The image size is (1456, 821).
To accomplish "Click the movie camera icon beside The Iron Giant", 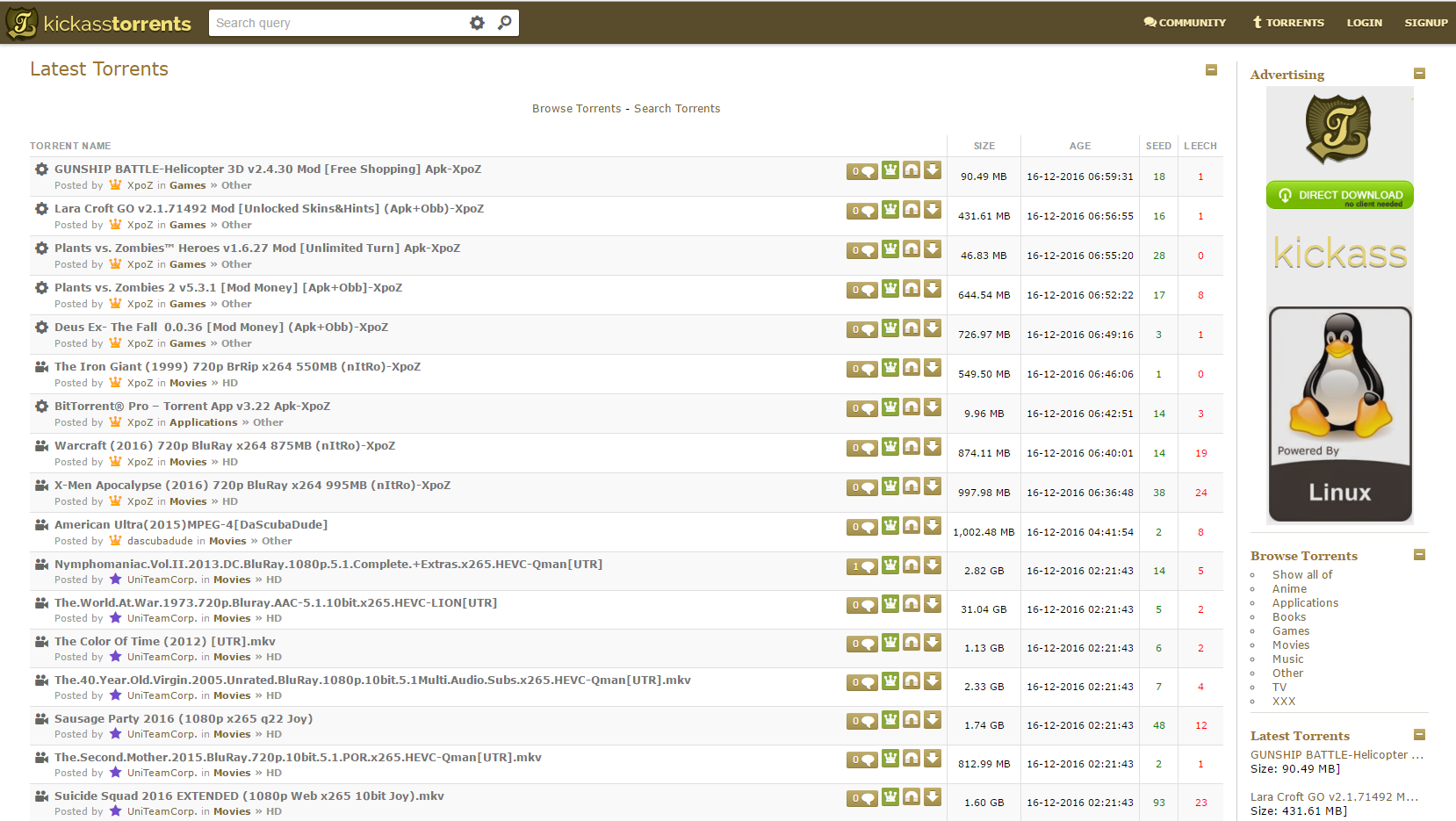I will pyautogui.click(x=41, y=366).
